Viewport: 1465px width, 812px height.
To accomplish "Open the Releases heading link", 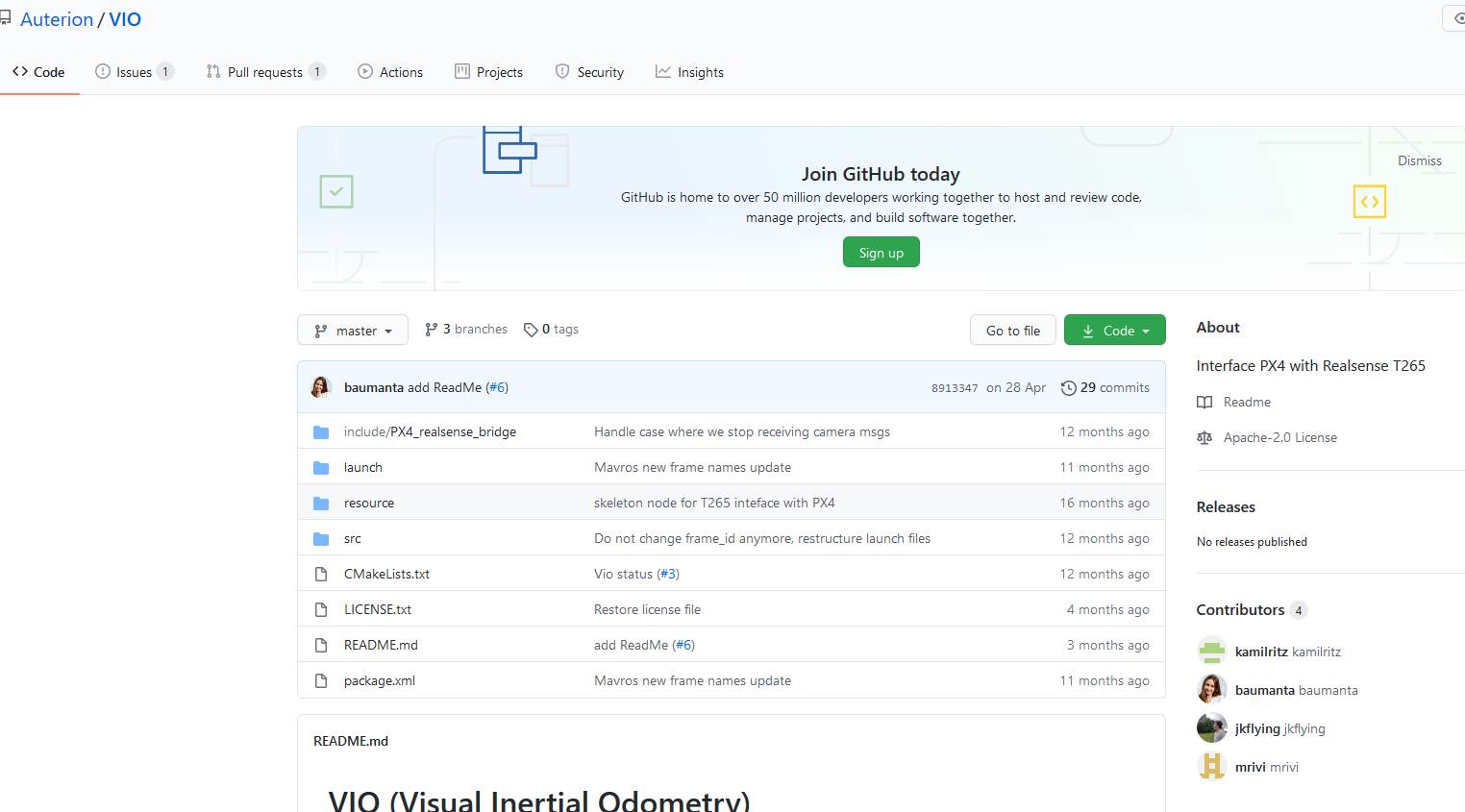I will pos(1226,506).
